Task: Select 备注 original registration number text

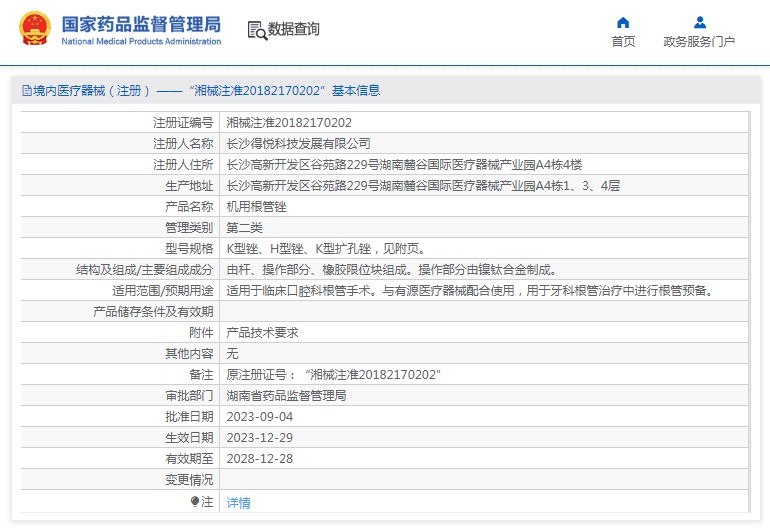Action: 333,375
